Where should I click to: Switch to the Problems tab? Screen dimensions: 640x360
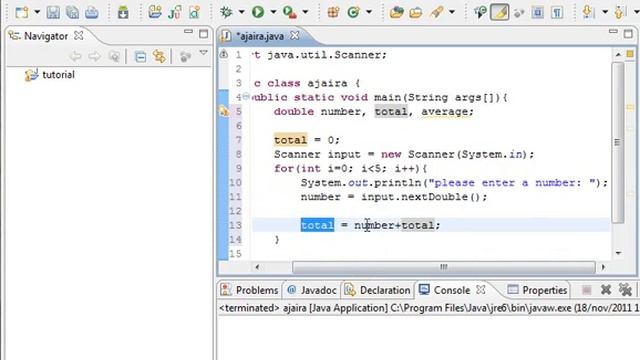[x=250, y=290]
